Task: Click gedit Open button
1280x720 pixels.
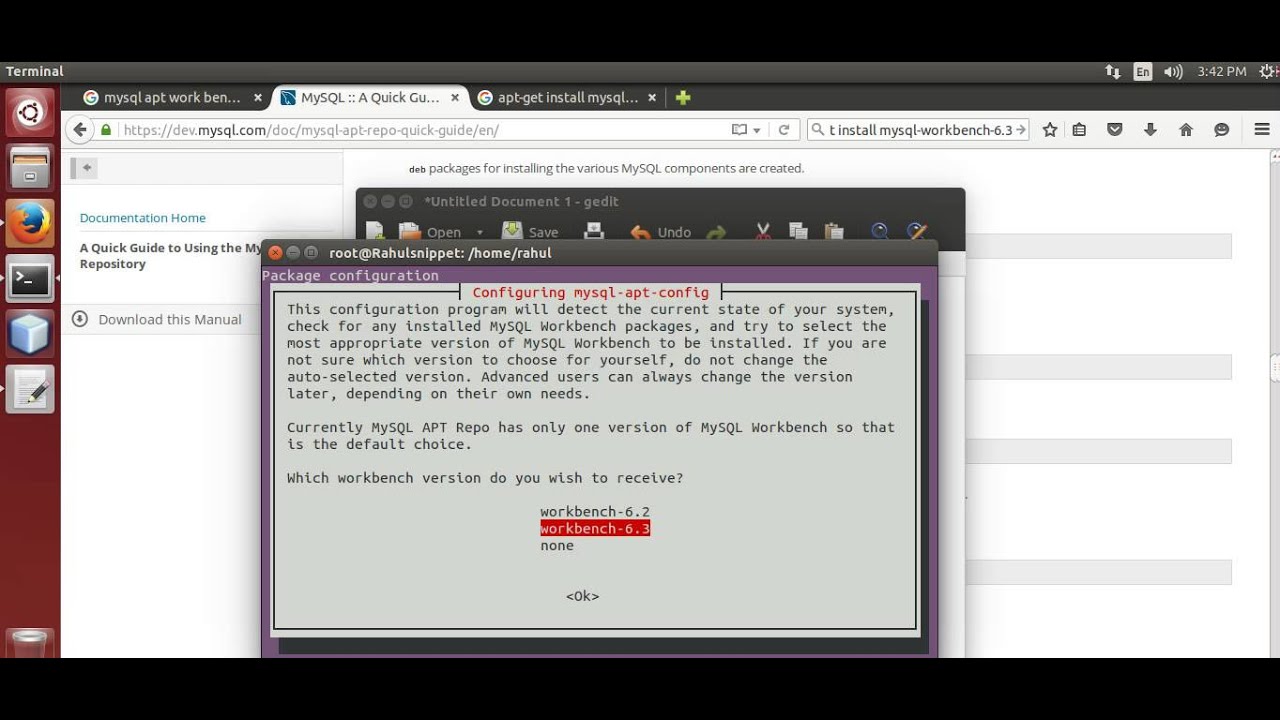Action: click(x=430, y=232)
